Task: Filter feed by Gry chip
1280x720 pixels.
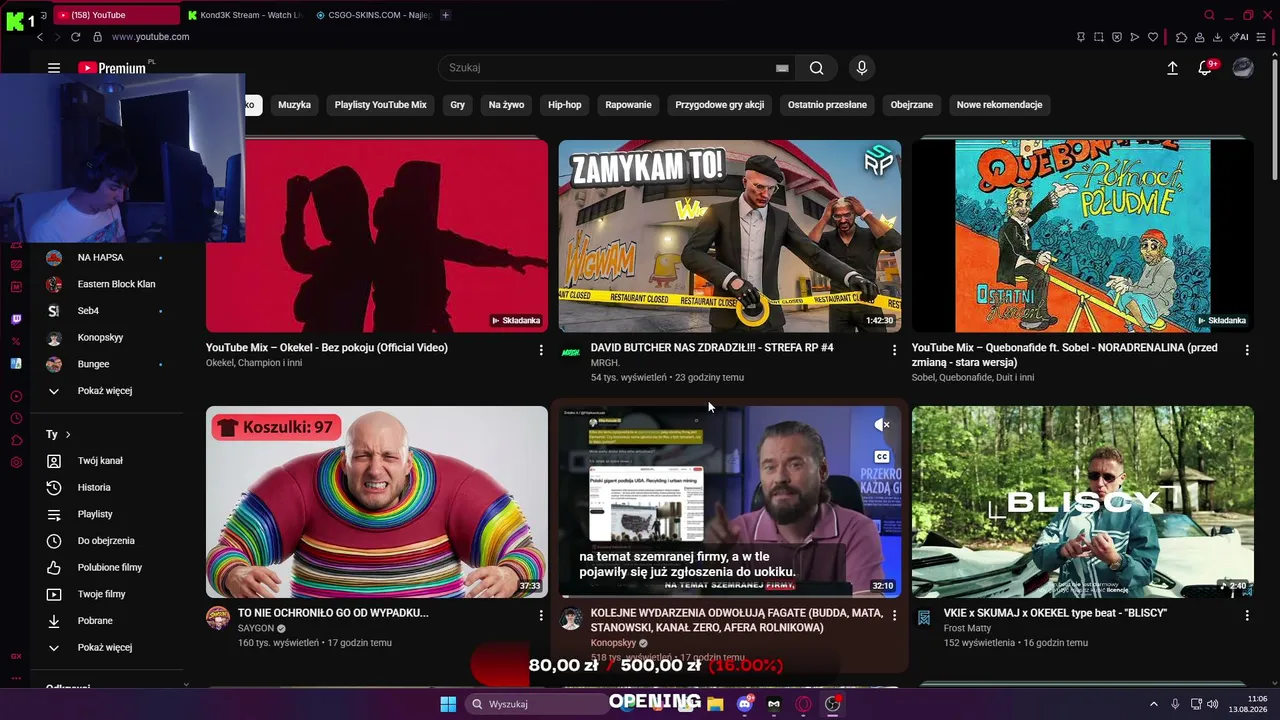Action: click(457, 105)
